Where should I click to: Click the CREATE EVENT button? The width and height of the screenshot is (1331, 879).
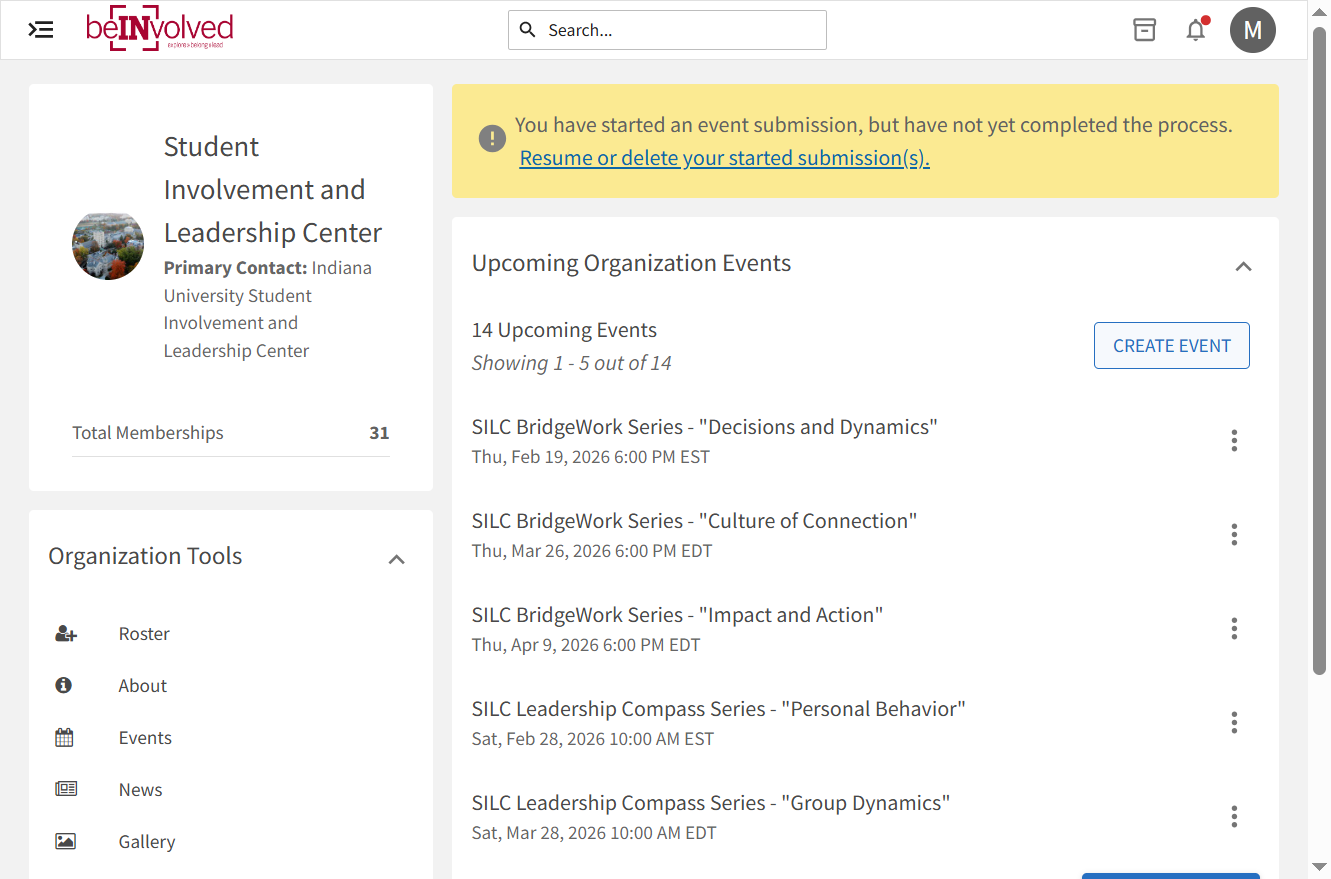click(x=1172, y=346)
